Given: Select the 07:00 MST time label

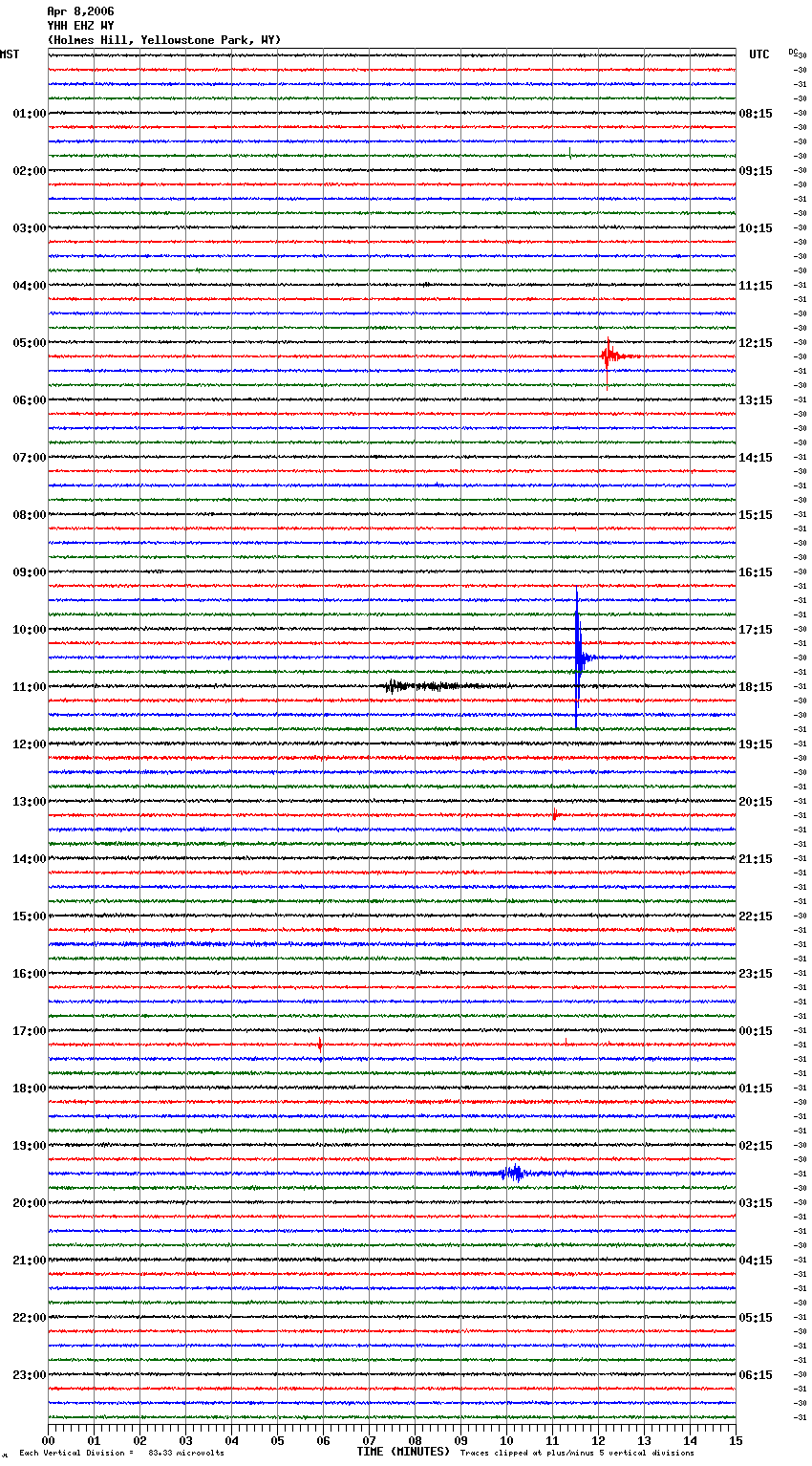Looking at the screenshot, I should click(29, 458).
